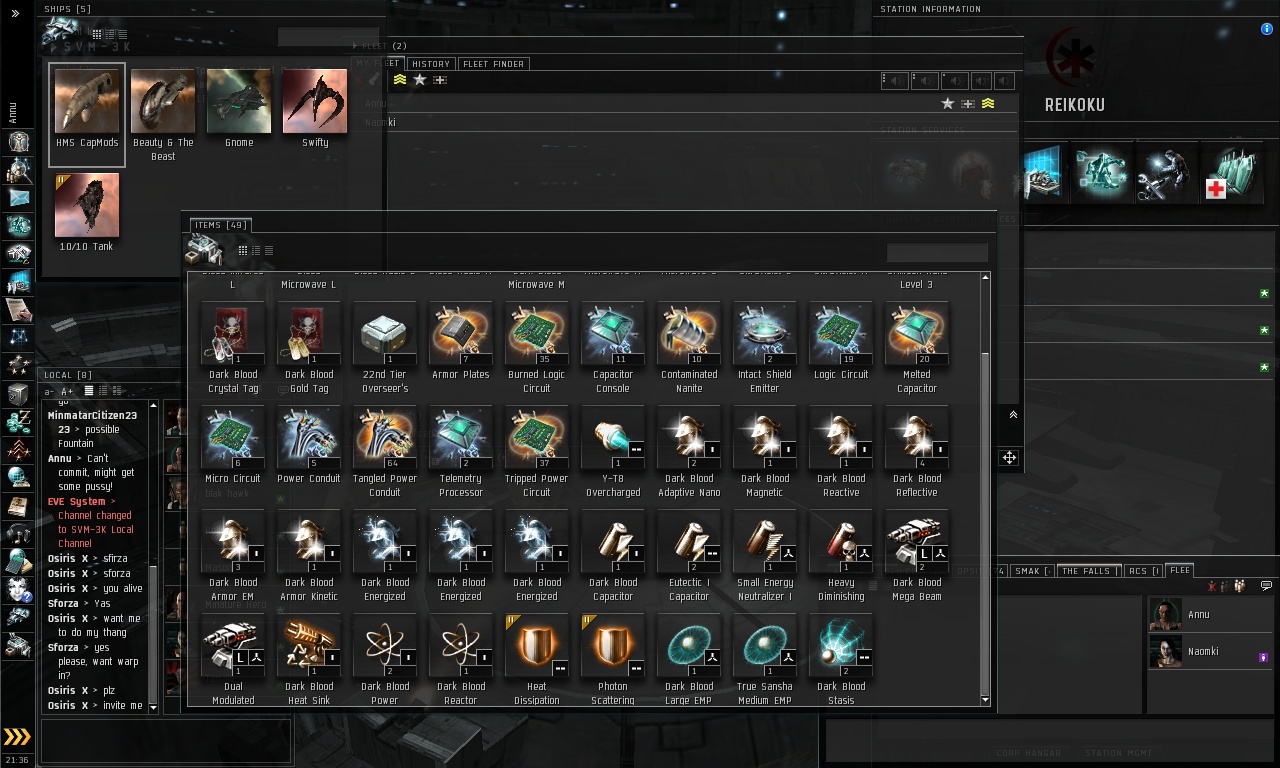Expand the sidebar with triple arrows

coord(17,738)
